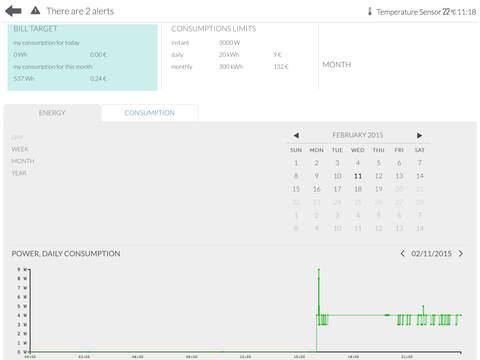480x360 pixels.
Task: Pick February 2 on the calendar
Action: (x=316, y=163)
